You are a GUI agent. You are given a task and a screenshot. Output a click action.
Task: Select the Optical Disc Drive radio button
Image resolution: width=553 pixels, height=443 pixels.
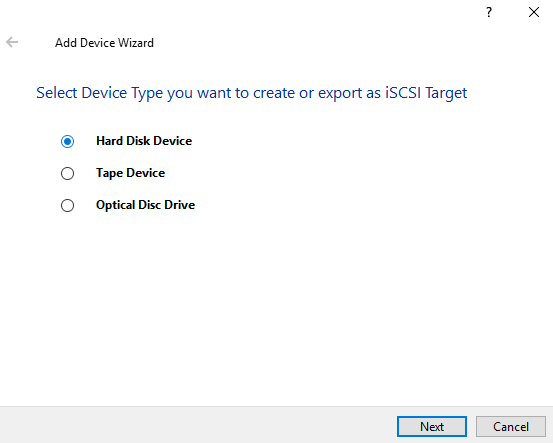pos(67,205)
